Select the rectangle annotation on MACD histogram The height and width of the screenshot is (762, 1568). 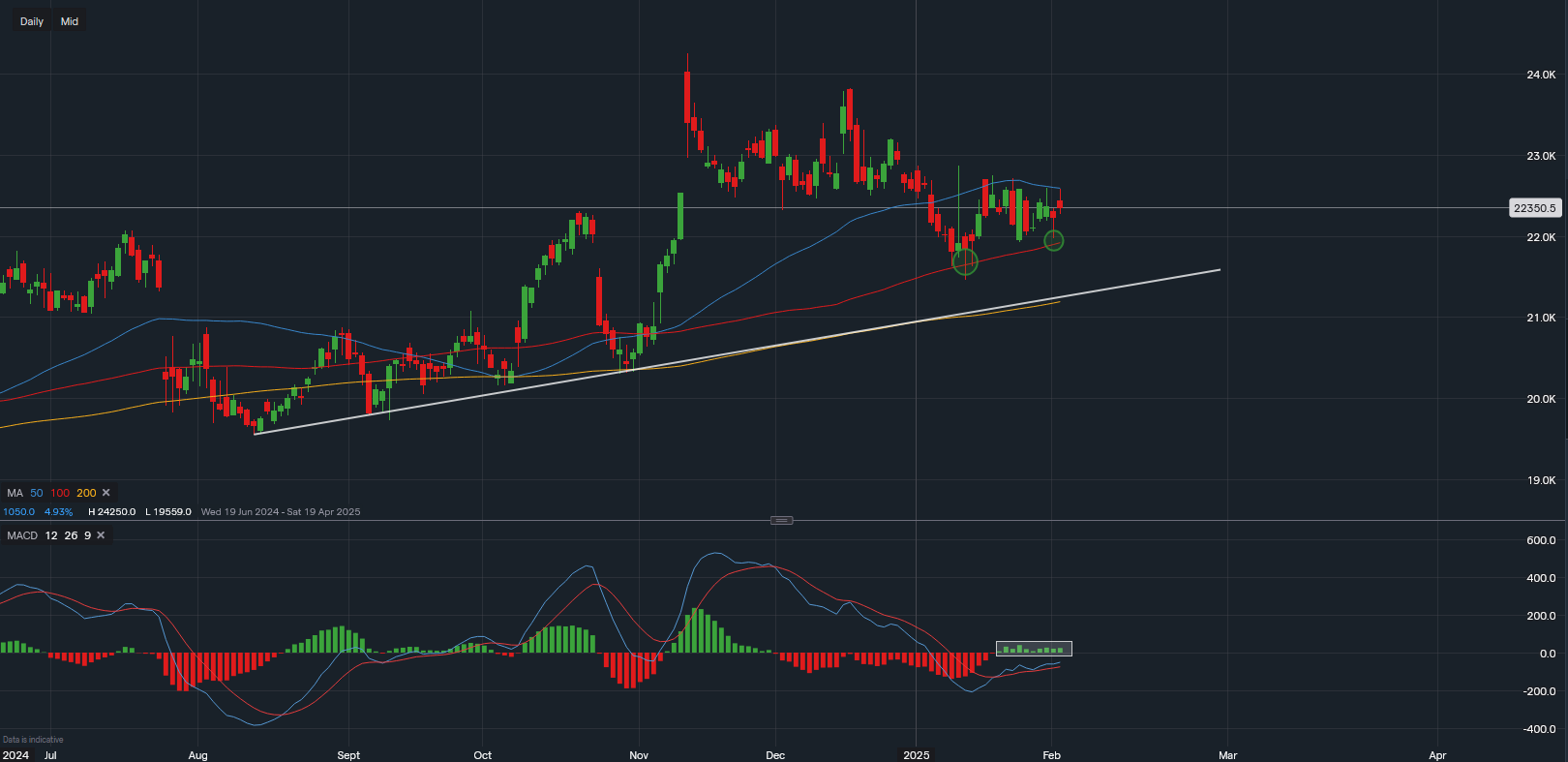click(x=1034, y=649)
